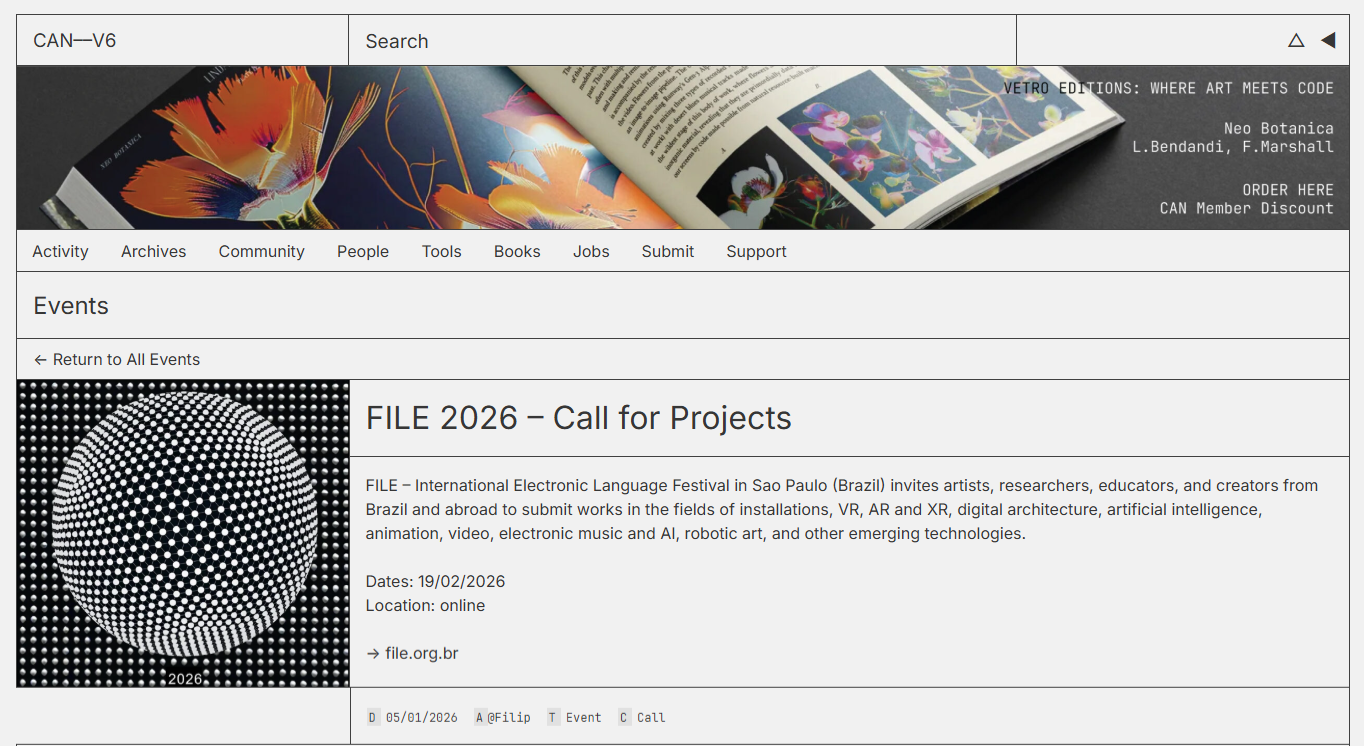This screenshot has height=746, width=1364.
Task: Click the FILE 2026 dotted sphere thumbnail
Action: click(x=183, y=533)
